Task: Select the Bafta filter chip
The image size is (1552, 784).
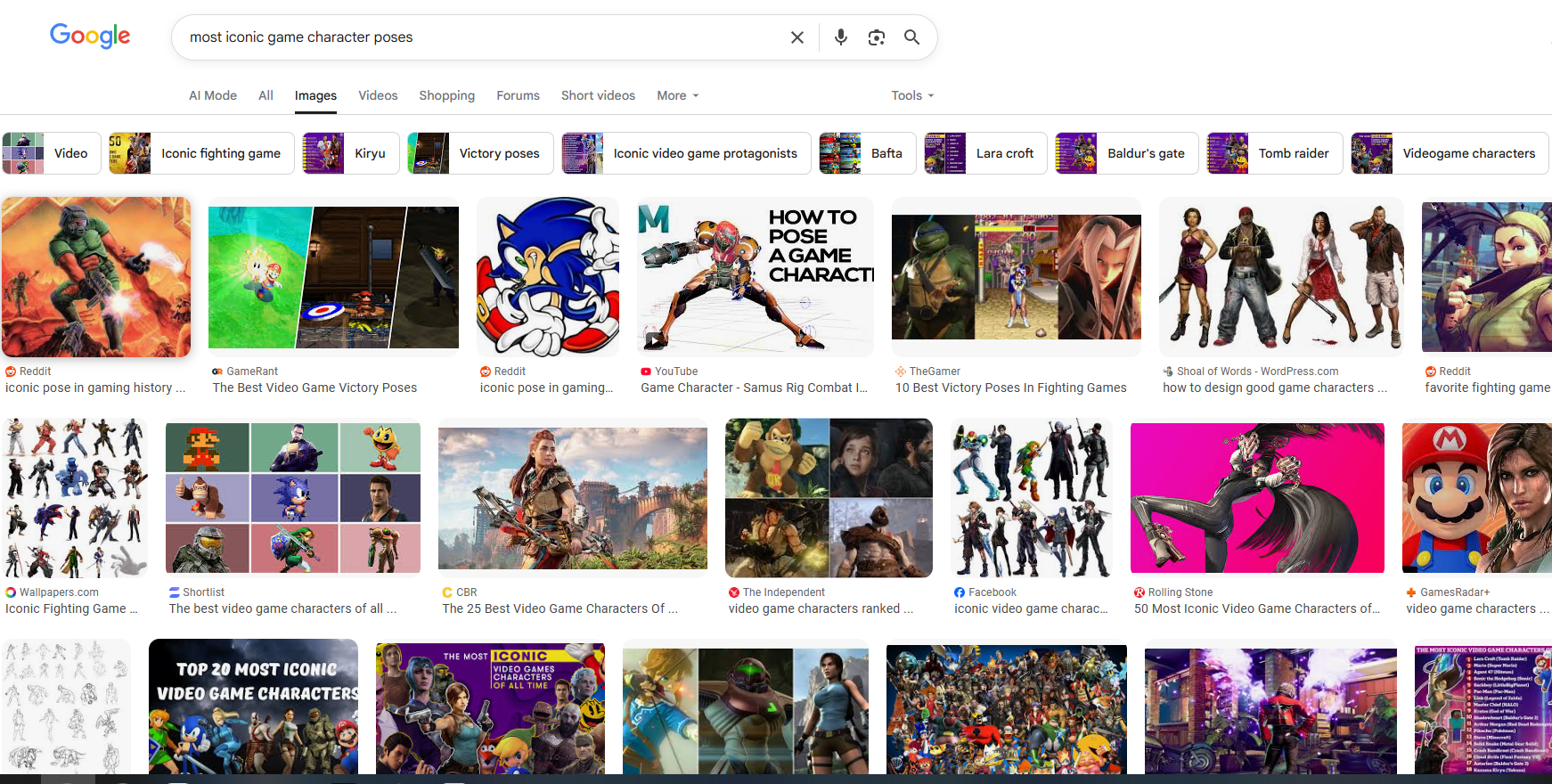Action: pyautogui.click(x=868, y=153)
